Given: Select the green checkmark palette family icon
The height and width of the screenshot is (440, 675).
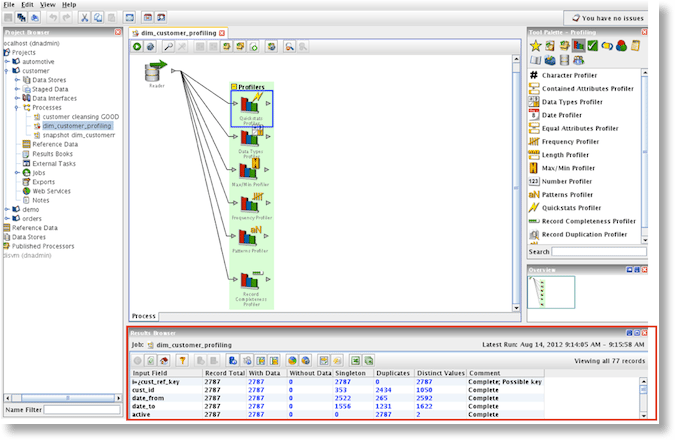Looking at the screenshot, I should [593, 46].
